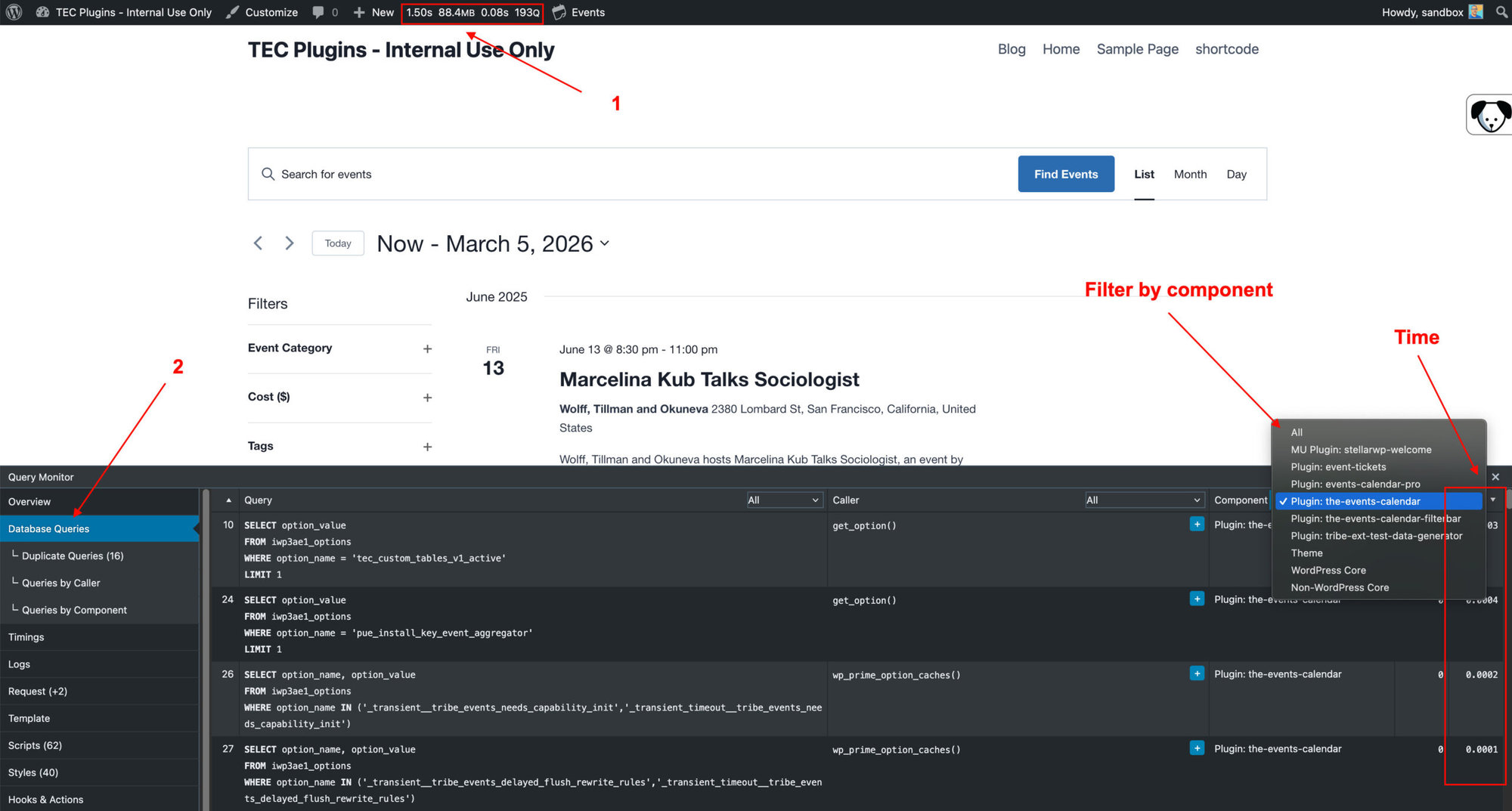The height and width of the screenshot is (811, 1512).
Task: Select WordPress Core in the component filter
Action: click(1328, 570)
